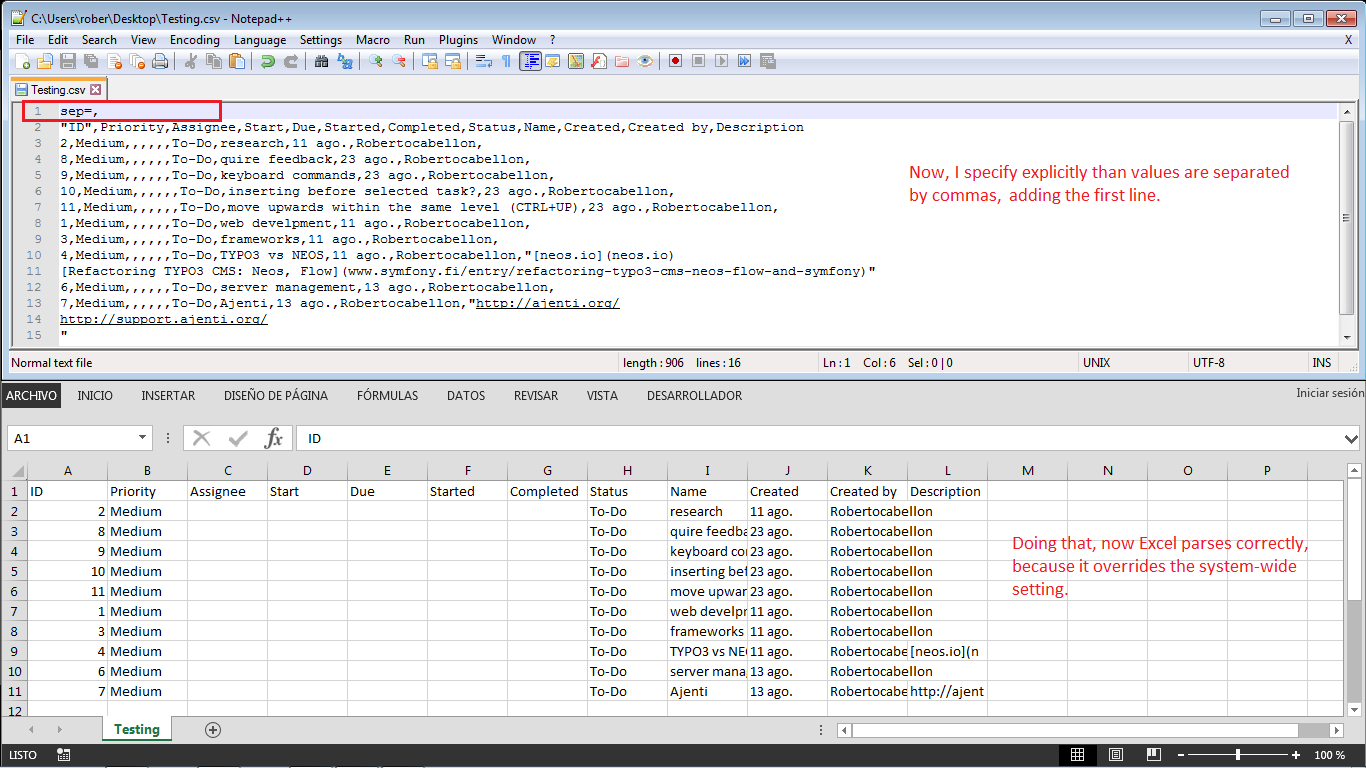Image resolution: width=1366 pixels, height=768 pixels.
Task: Click the Find and Replace icon
Action: point(345,61)
